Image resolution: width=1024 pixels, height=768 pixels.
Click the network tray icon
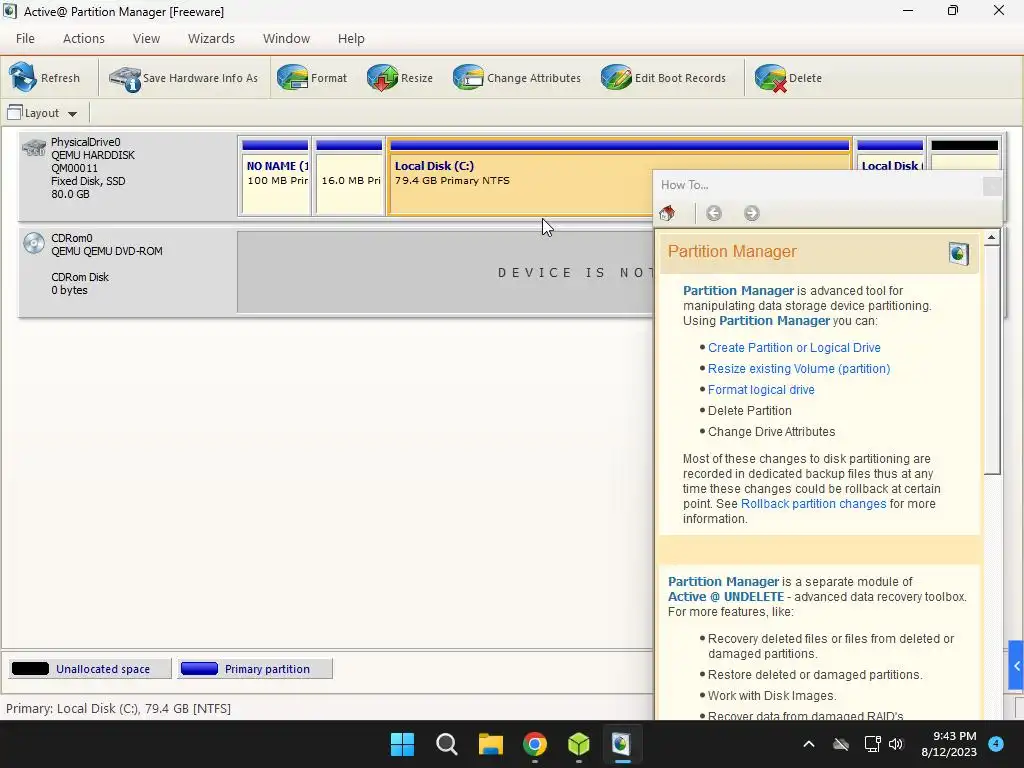pyautogui.click(x=872, y=744)
